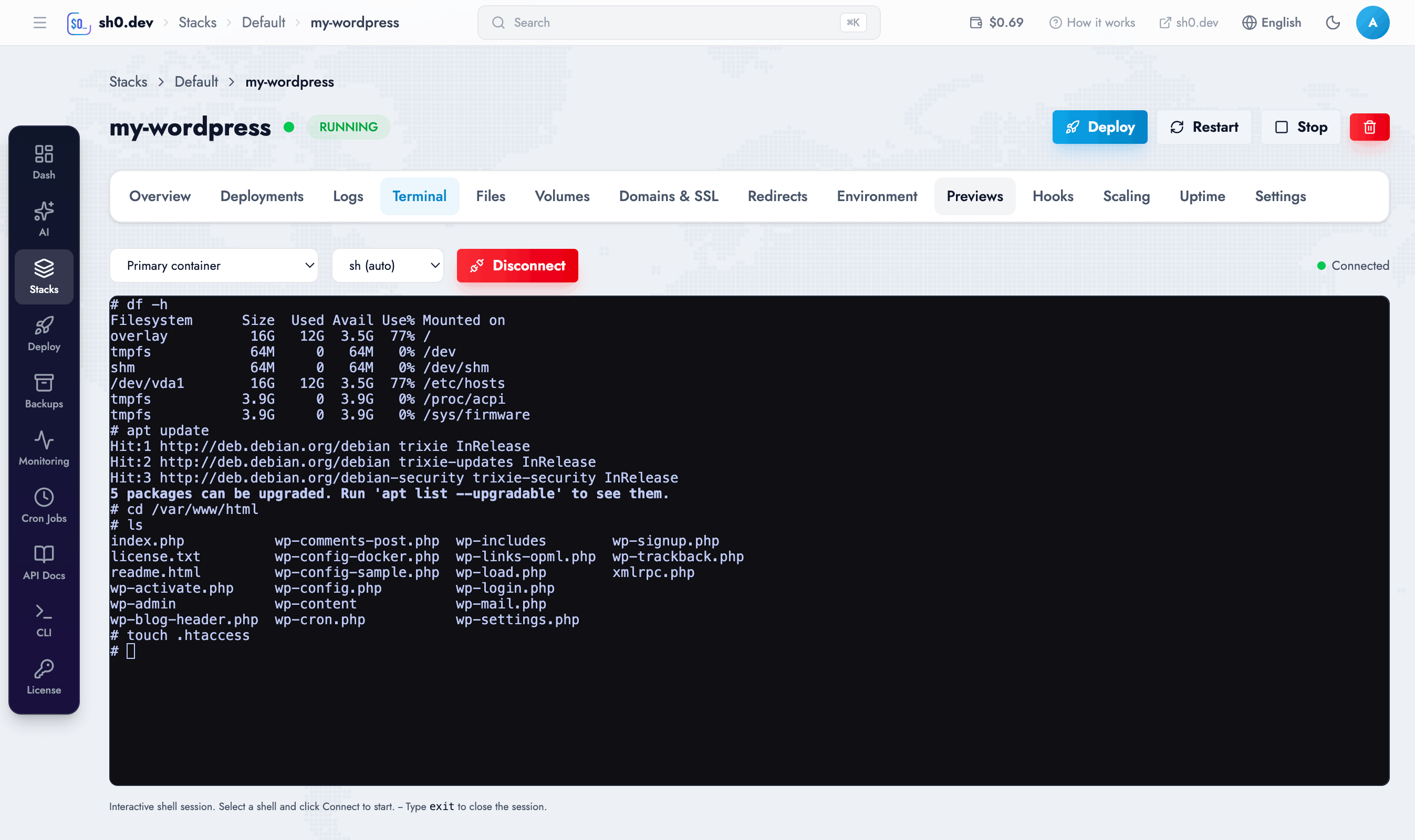This screenshot has width=1415, height=840.
Task: Expand the sh (auto) shell dropdown
Action: pyautogui.click(x=388, y=266)
